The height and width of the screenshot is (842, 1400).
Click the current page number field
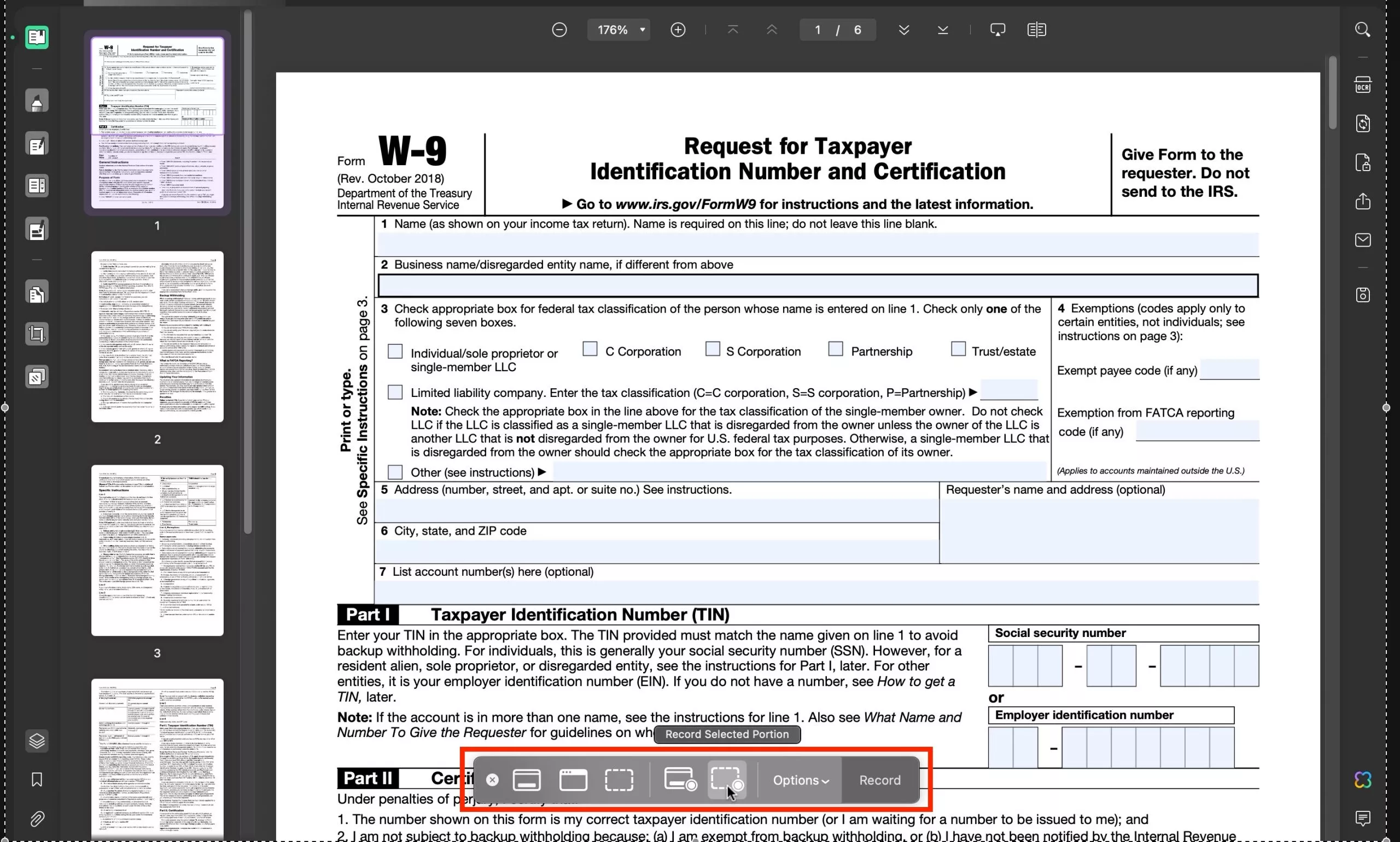click(x=817, y=30)
